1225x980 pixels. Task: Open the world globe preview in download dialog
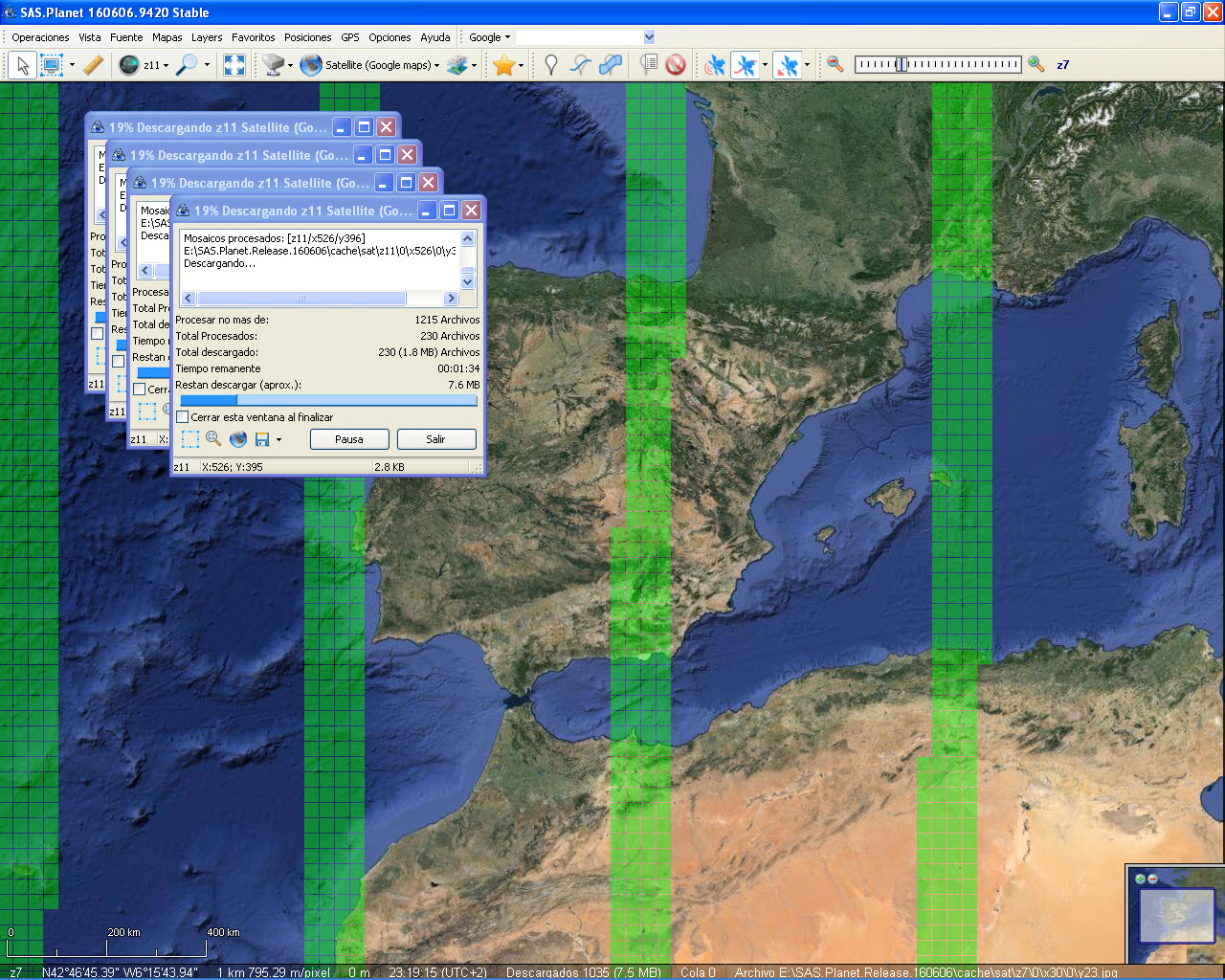[x=237, y=439]
